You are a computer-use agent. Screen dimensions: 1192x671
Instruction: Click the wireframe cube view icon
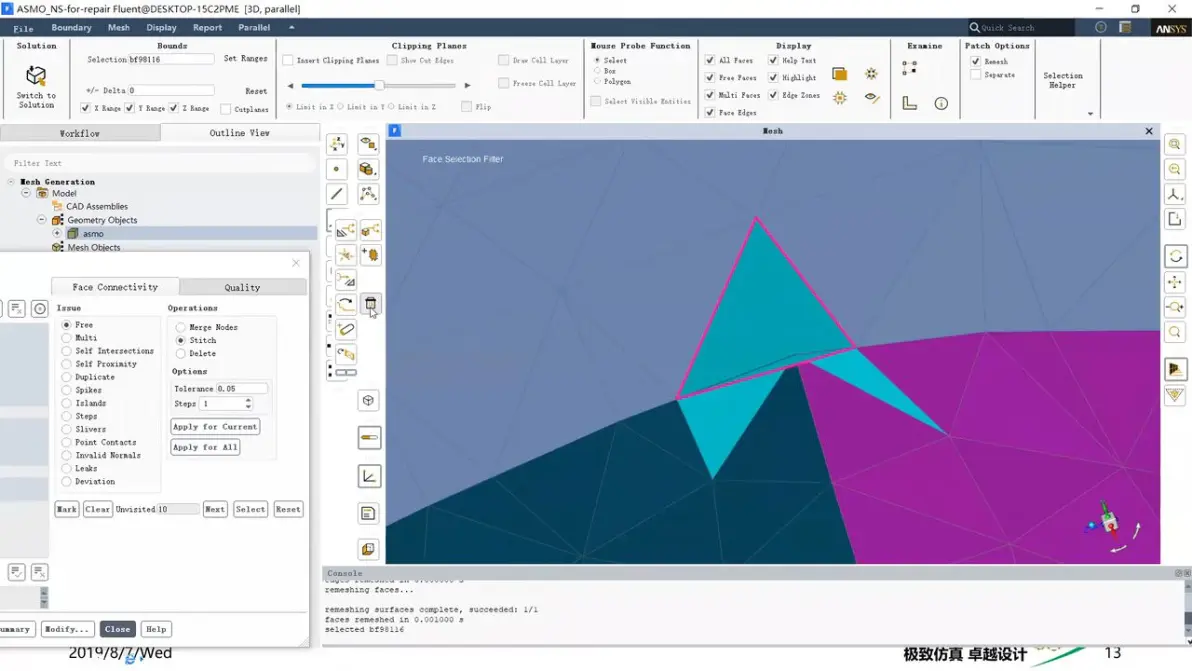tap(369, 400)
